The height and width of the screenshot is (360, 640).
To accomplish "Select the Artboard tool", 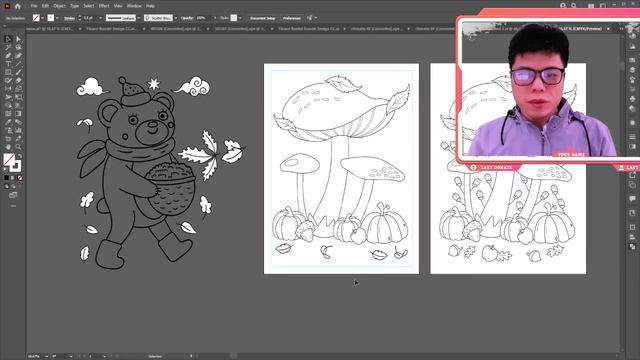I will 8,139.
